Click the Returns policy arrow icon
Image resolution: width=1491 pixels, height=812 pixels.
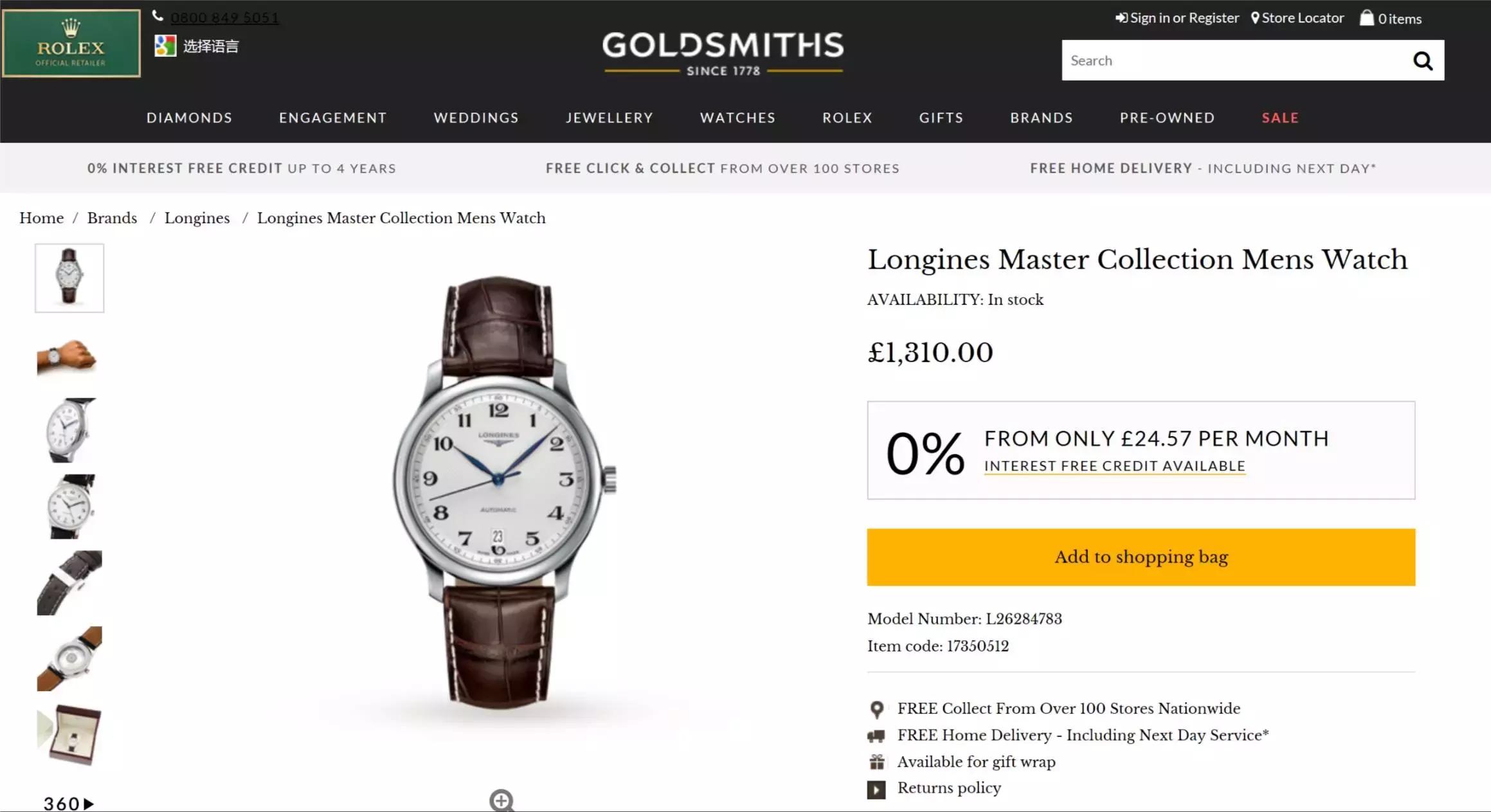(876, 789)
